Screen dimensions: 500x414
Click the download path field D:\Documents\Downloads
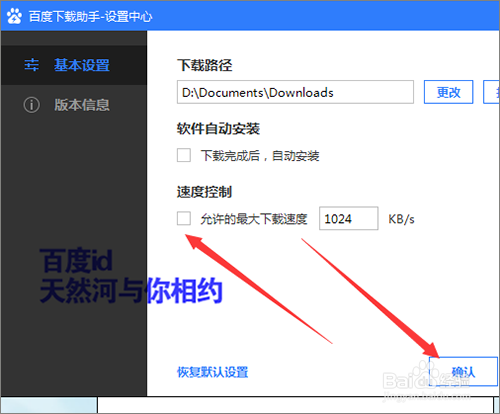(x=295, y=92)
